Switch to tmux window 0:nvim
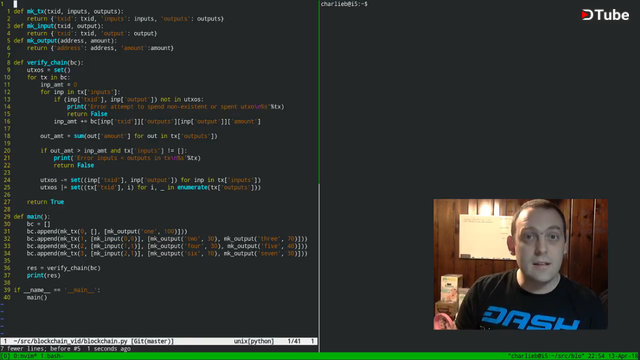 coord(25,356)
